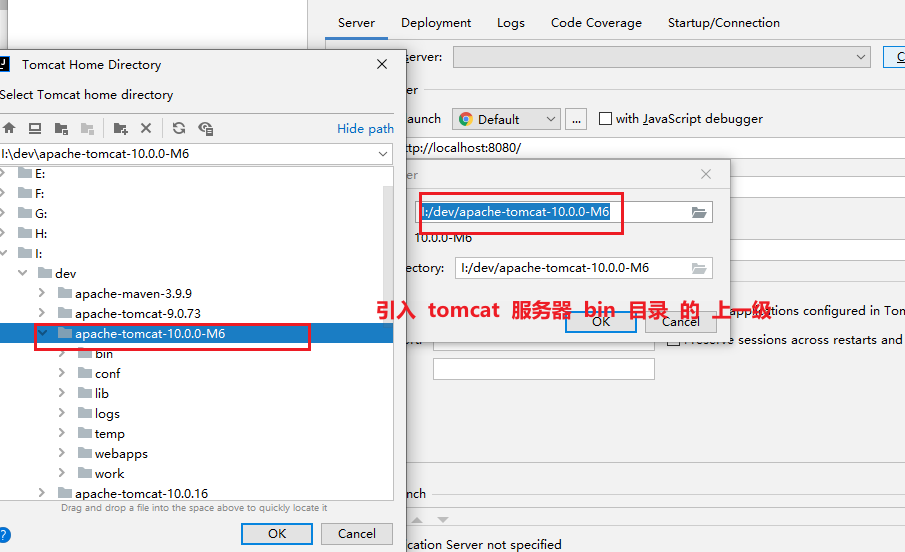Open the Code Coverage tab
The height and width of the screenshot is (552, 905).
[x=596, y=23]
